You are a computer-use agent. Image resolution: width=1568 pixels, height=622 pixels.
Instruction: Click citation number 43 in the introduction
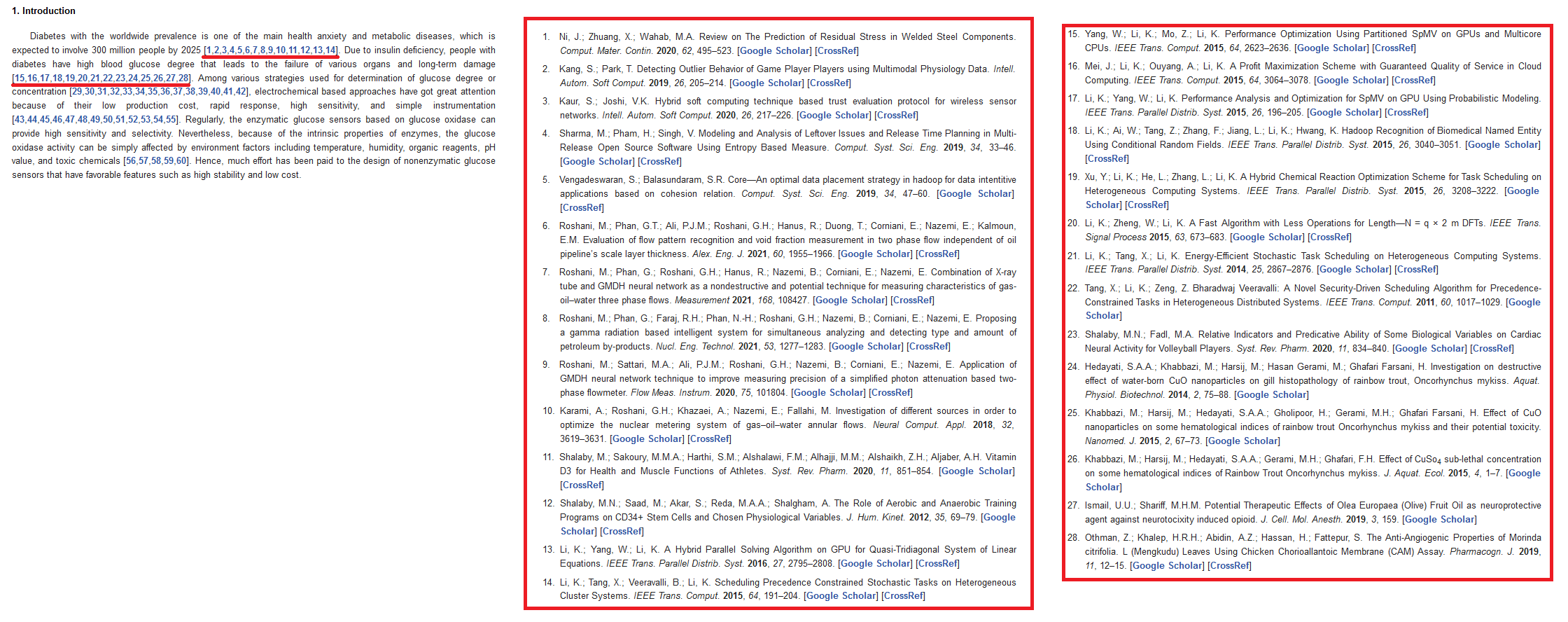click(x=20, y=120)
